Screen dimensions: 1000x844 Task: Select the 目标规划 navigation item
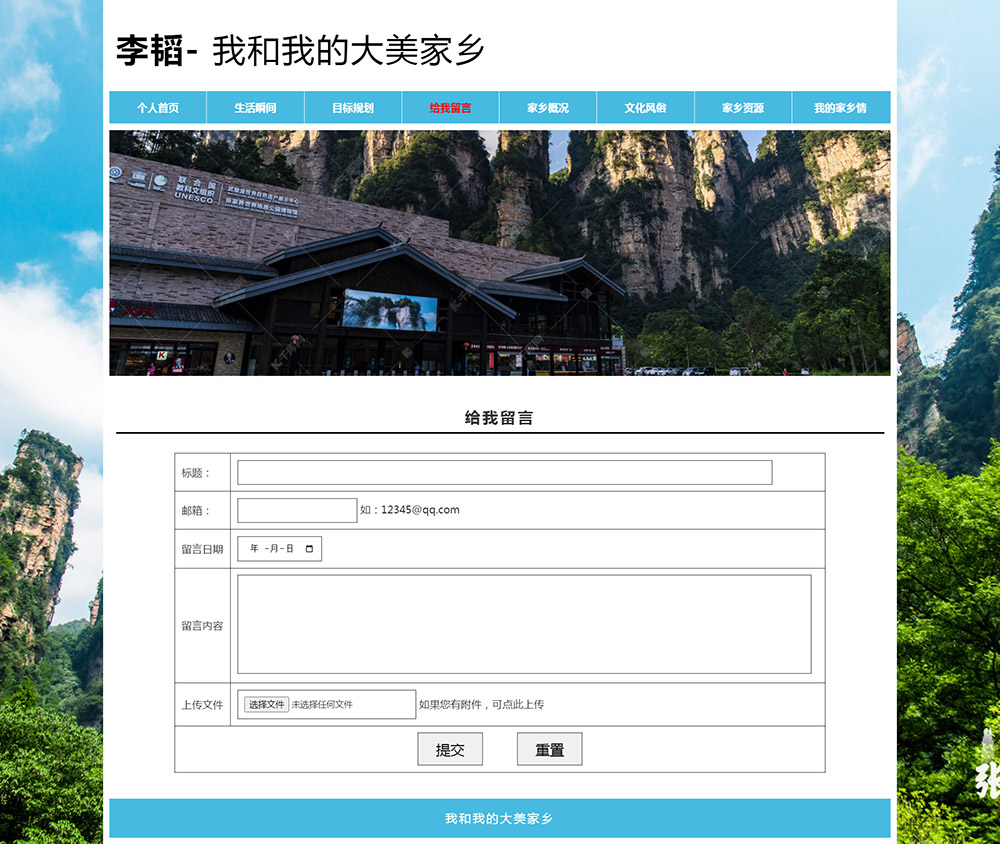(x=353, y=108)
